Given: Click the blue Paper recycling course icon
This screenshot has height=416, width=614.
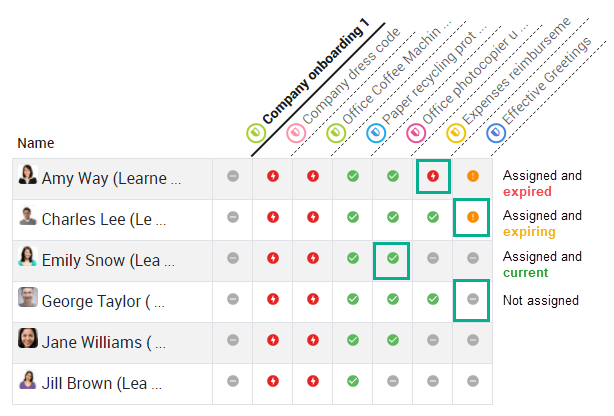Looking at the screenshot, I should 376,133.
